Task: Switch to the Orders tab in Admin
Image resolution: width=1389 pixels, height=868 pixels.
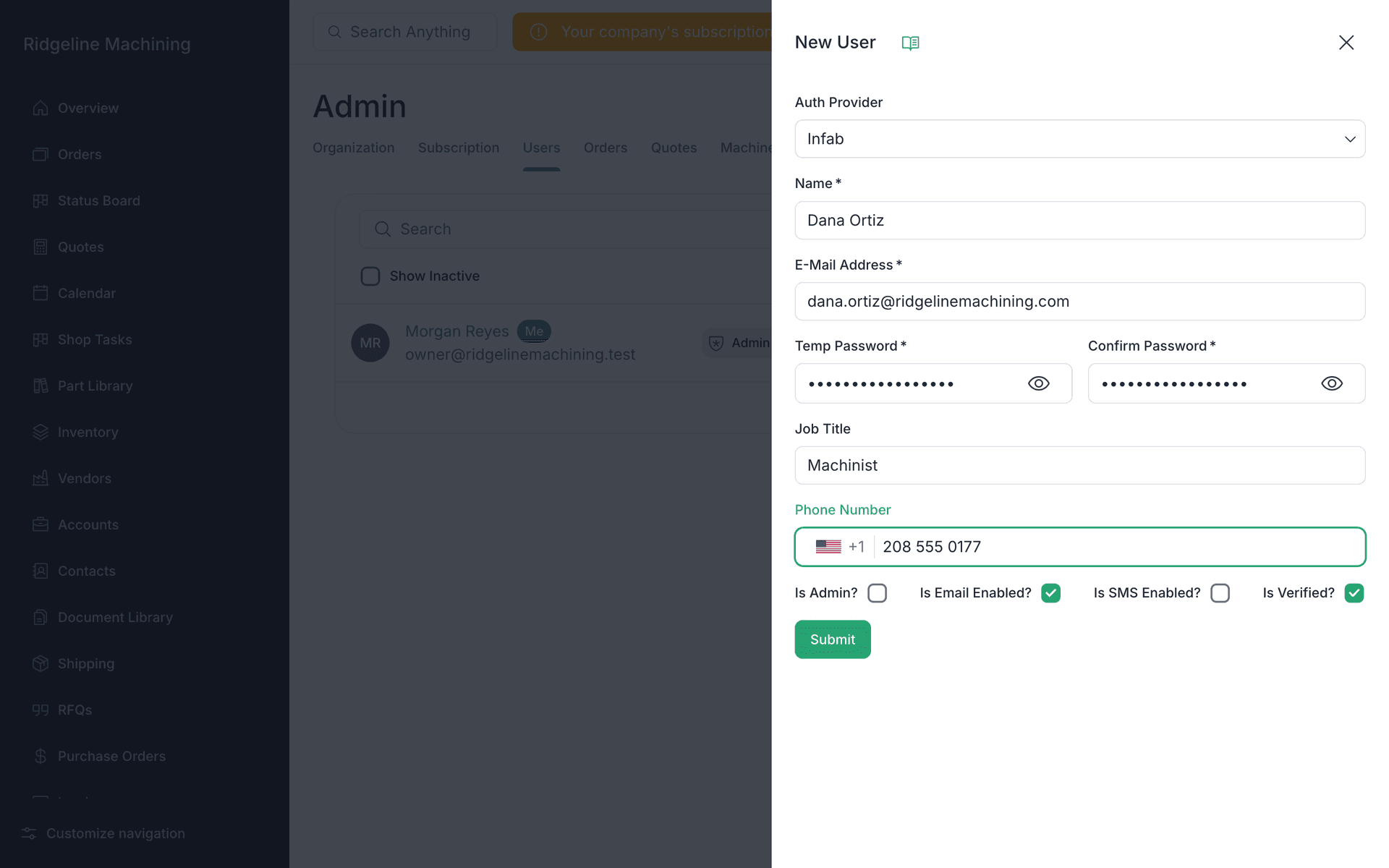Action: coord(606,148)
